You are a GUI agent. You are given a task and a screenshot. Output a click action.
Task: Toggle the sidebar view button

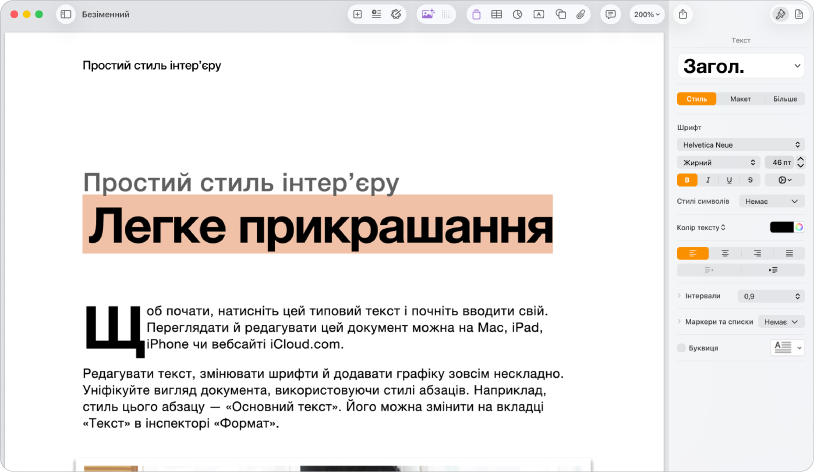coord(66,15)
